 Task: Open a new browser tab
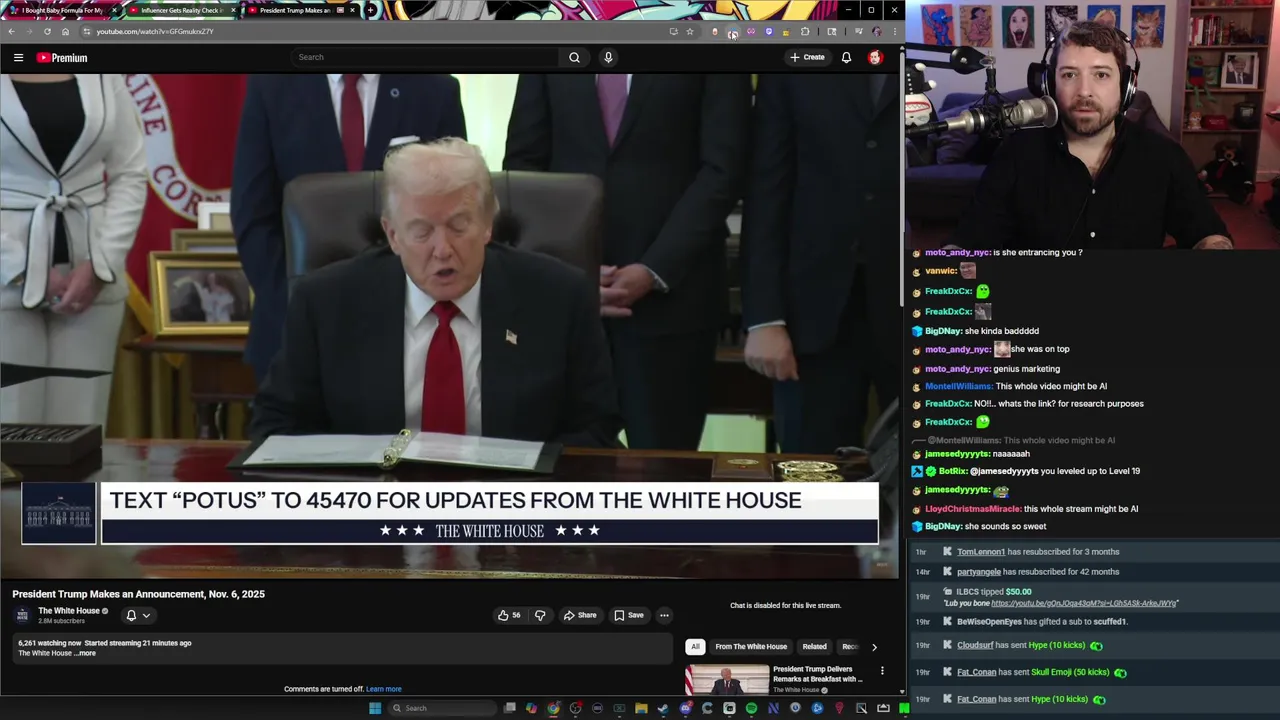point(371,10)
